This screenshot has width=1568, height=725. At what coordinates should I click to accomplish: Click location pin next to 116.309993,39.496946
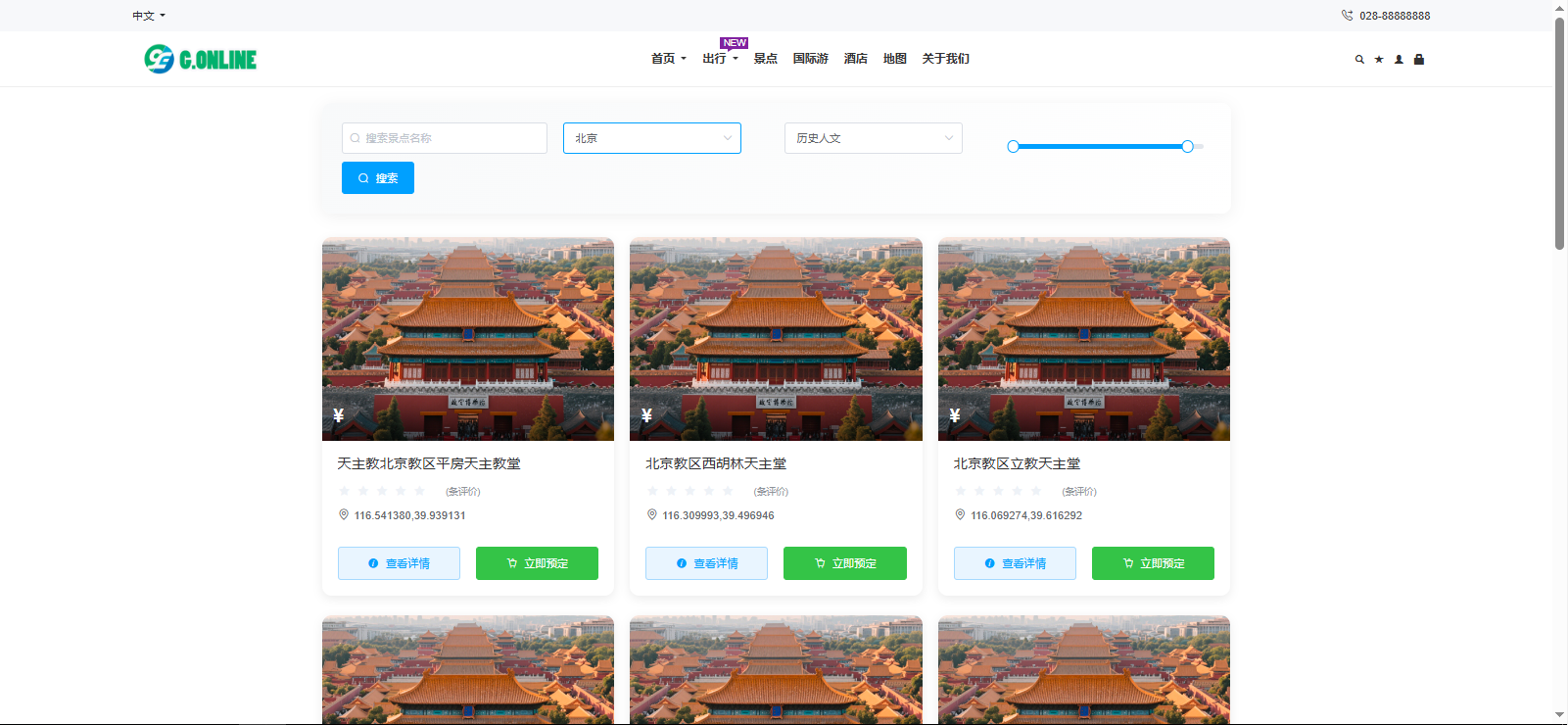tap(652, 514)
